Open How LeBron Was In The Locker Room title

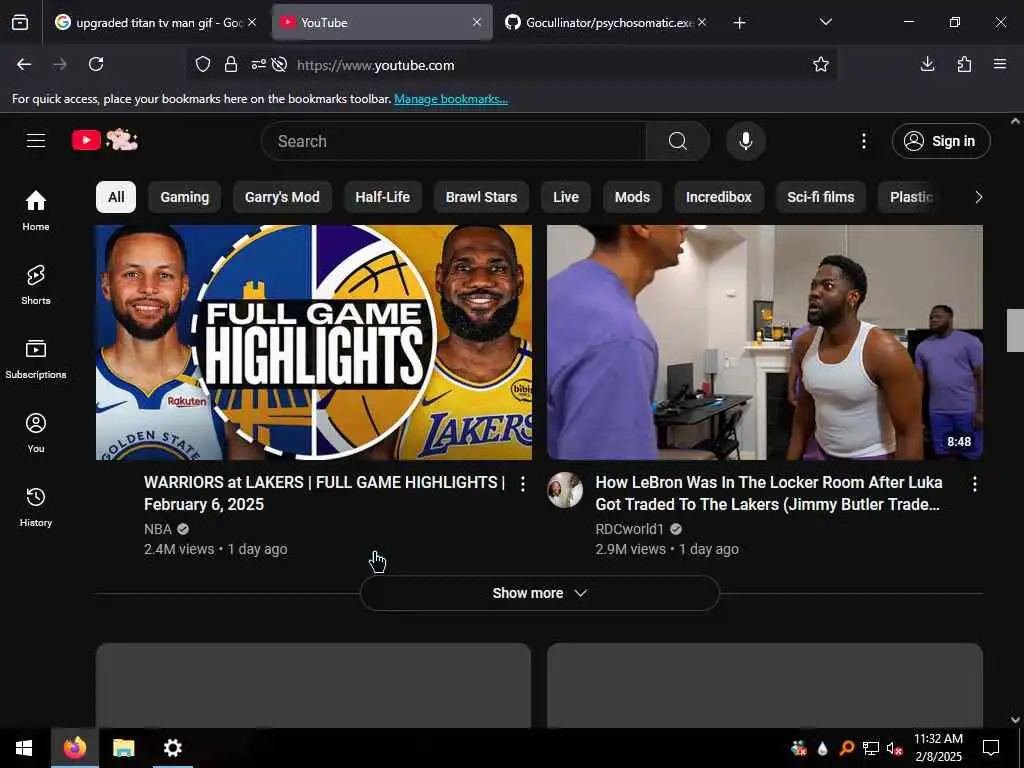769,493
